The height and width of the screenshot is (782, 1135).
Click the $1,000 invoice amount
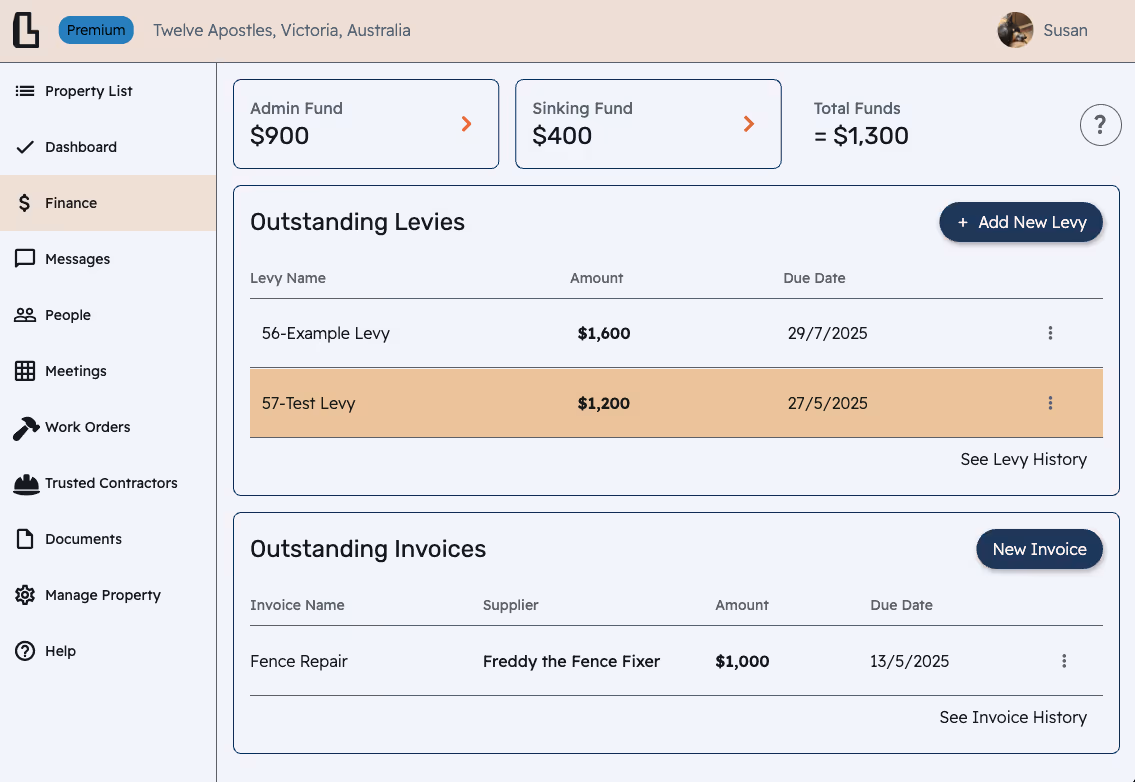(x=742, y=661)
